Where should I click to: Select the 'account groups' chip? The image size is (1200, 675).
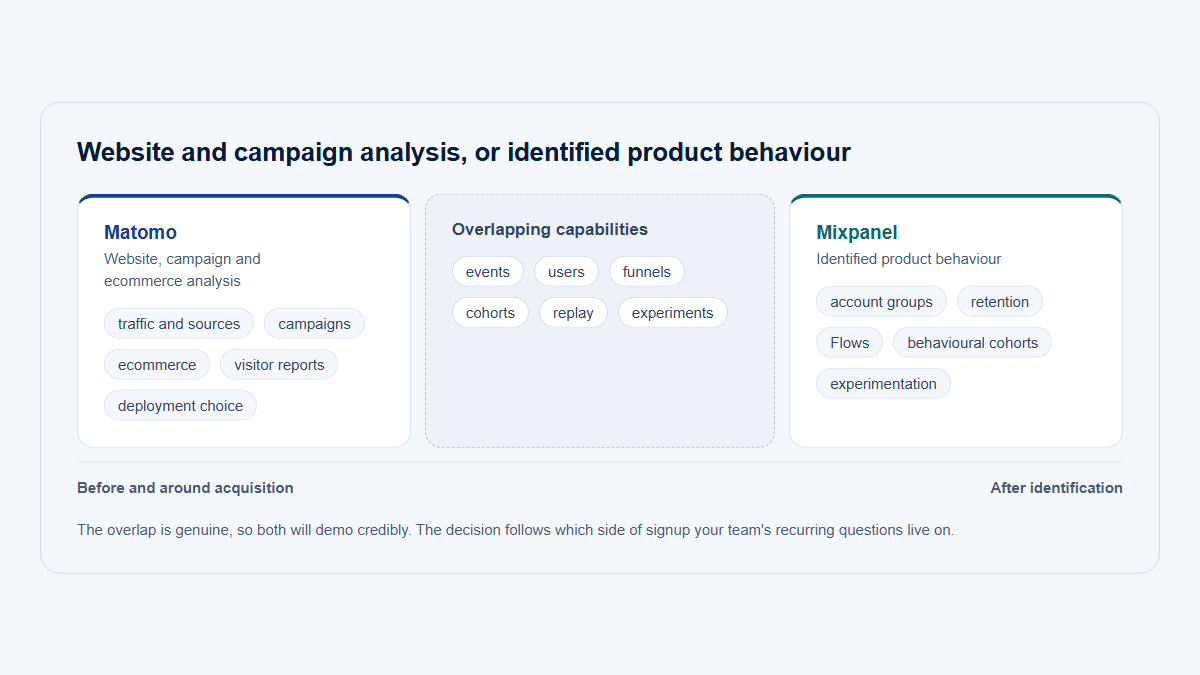[x=881, y=302]
